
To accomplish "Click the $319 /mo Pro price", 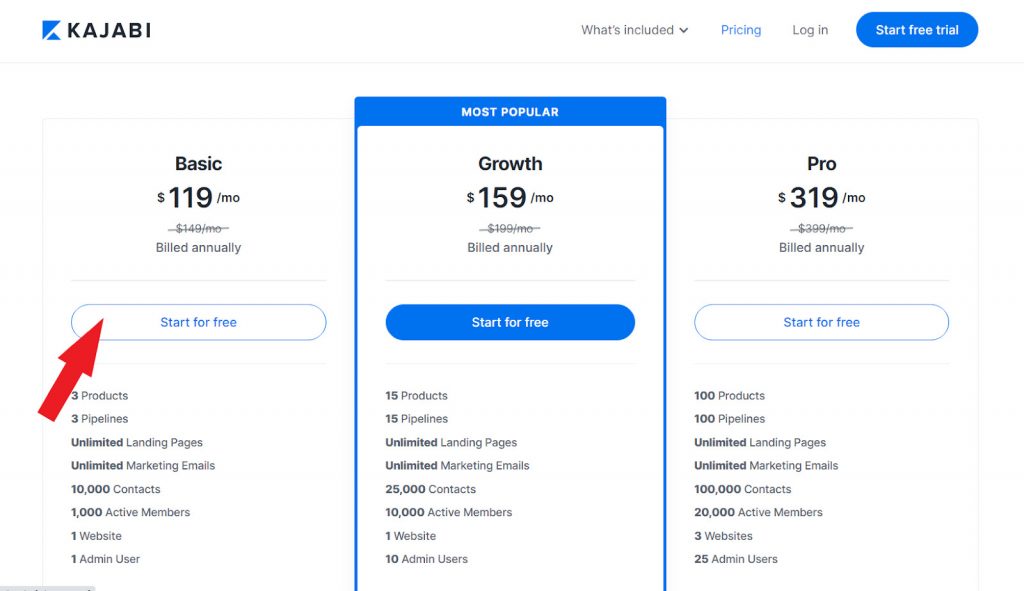I will tap(822, 197).
